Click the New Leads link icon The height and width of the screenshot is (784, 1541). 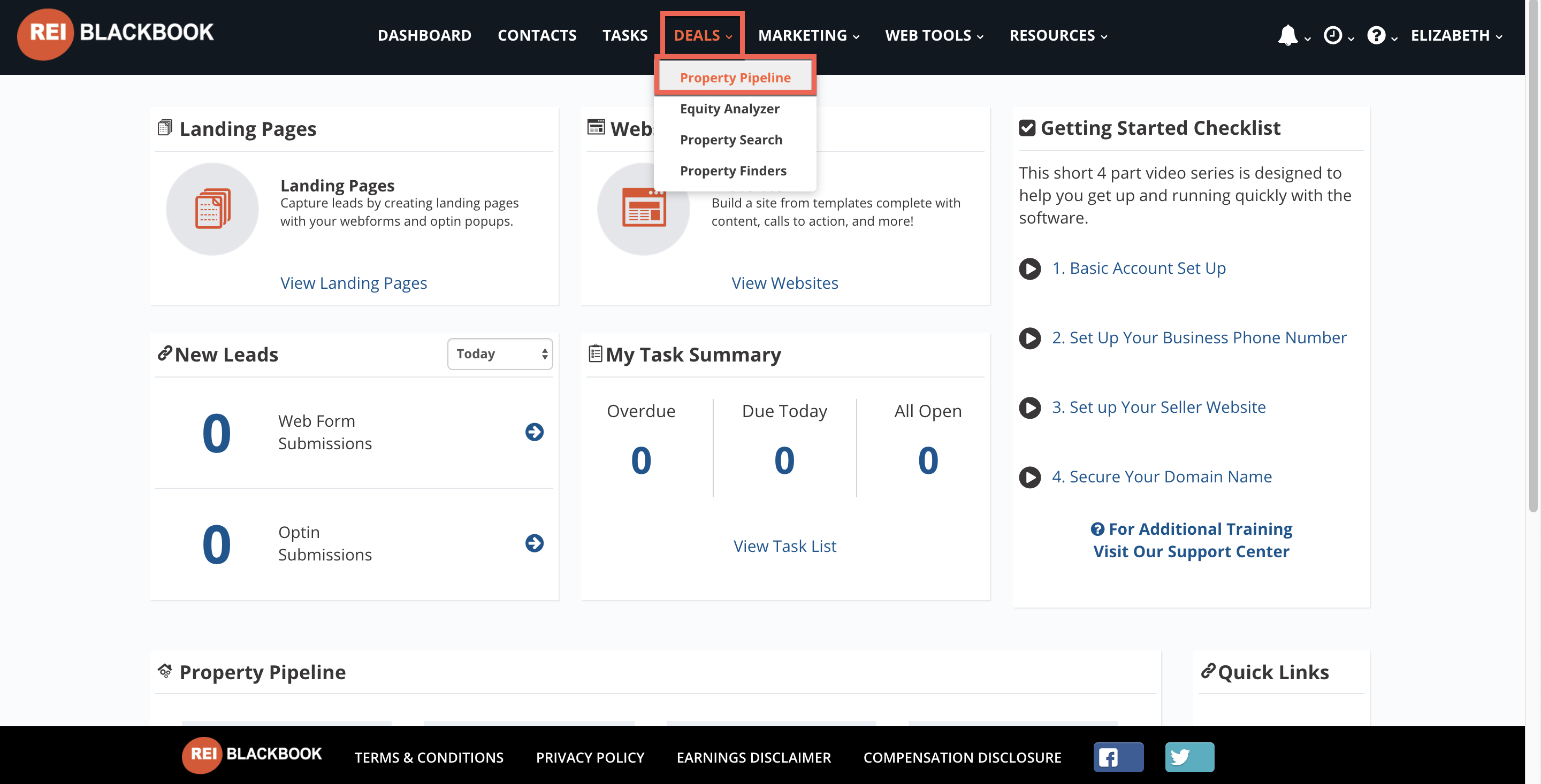[x=164, y=353]
